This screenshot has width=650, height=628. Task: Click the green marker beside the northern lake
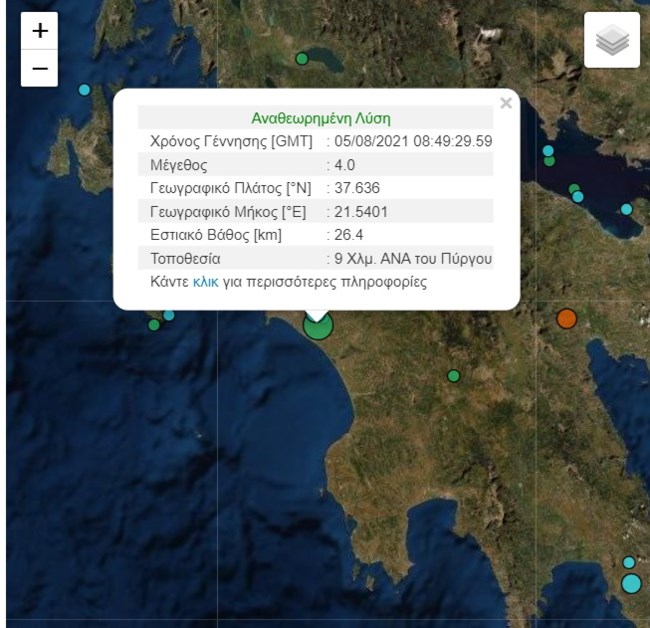[x=302, y=58]
